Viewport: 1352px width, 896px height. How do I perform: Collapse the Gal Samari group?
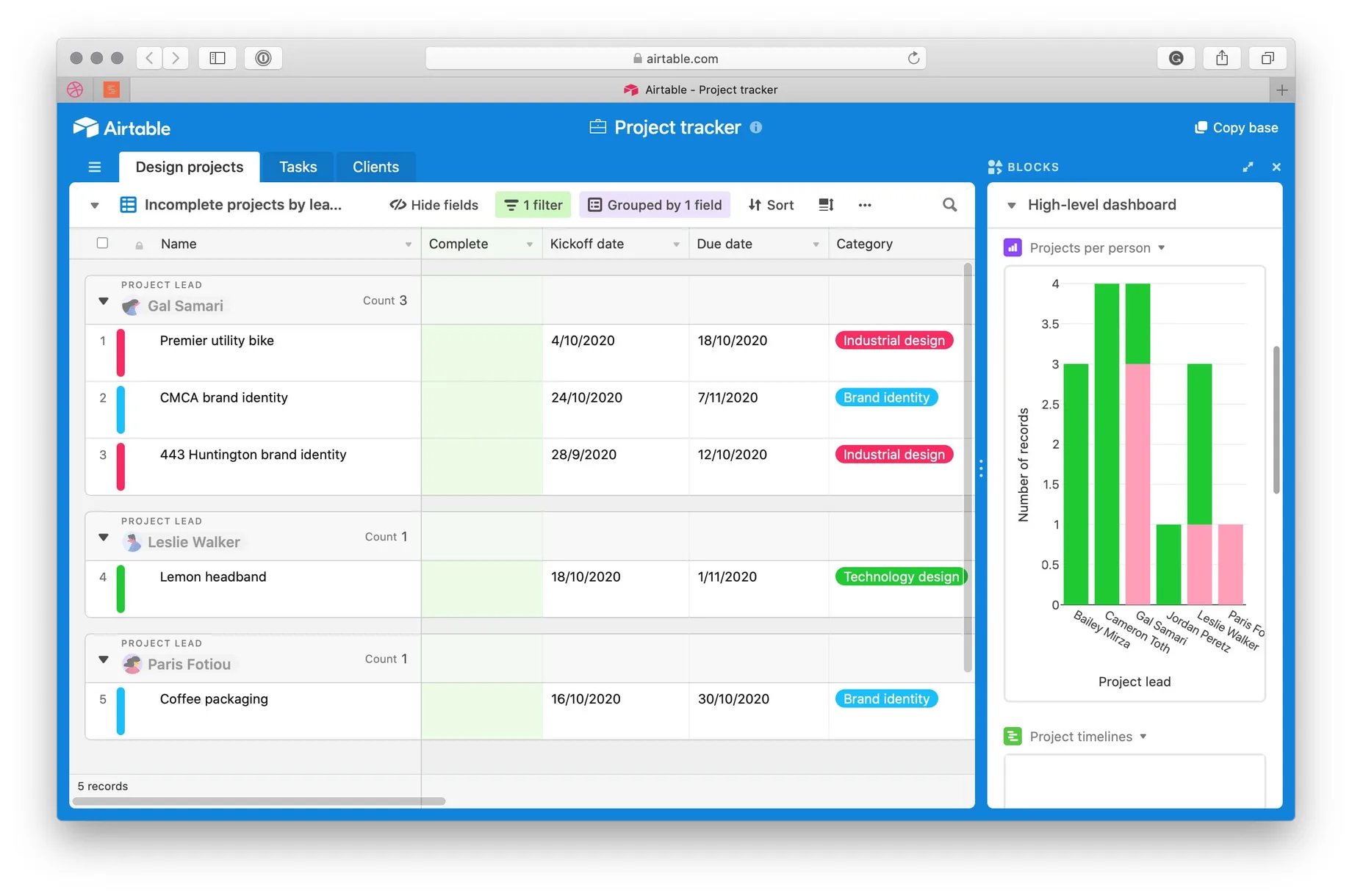tap(104, 301)
